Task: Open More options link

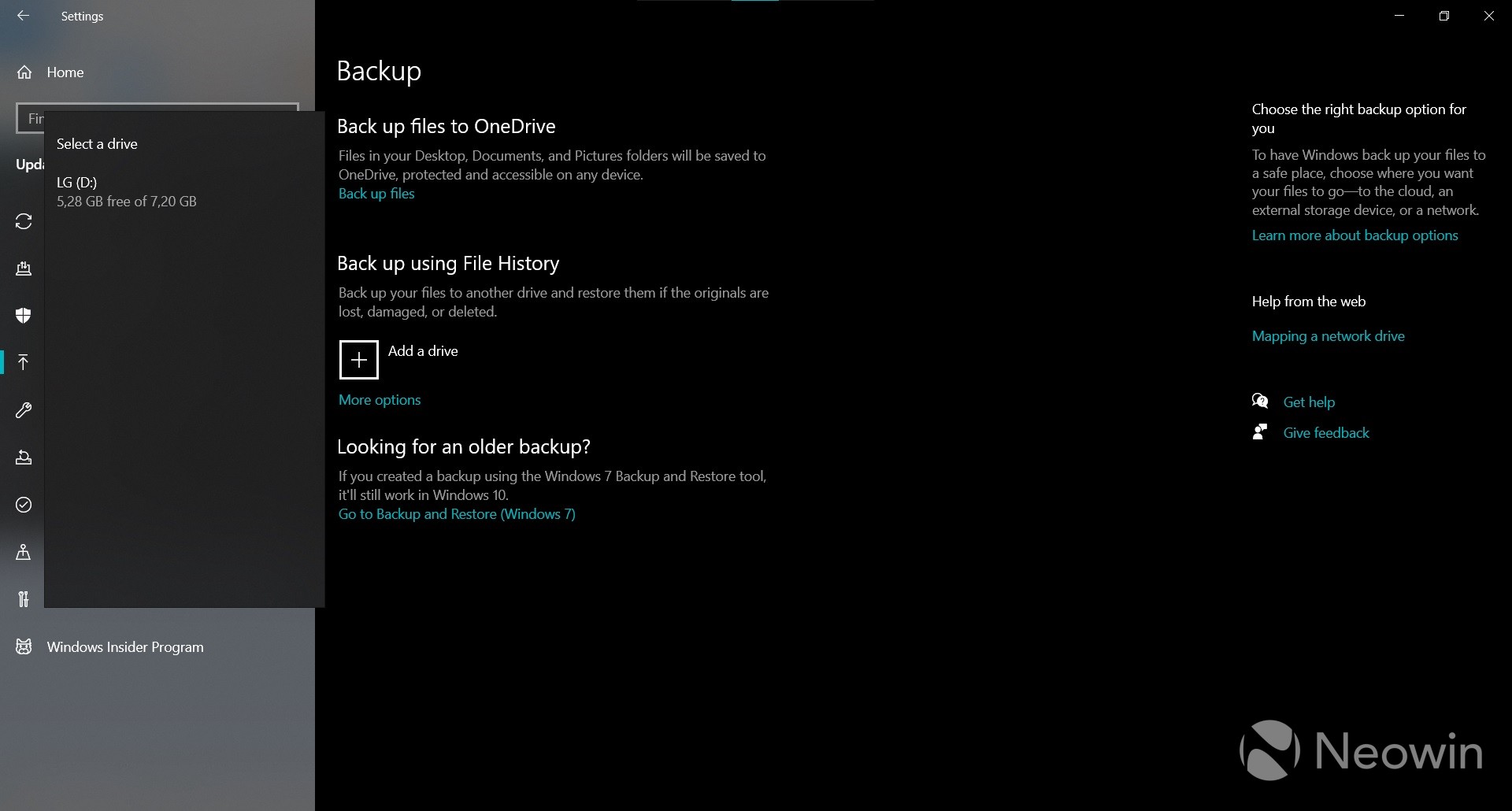Action: click(380, 400)
